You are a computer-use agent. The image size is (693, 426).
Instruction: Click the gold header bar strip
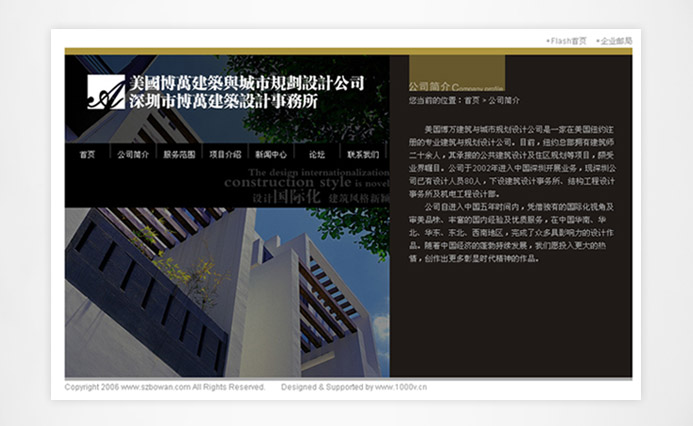pos(348,51)
